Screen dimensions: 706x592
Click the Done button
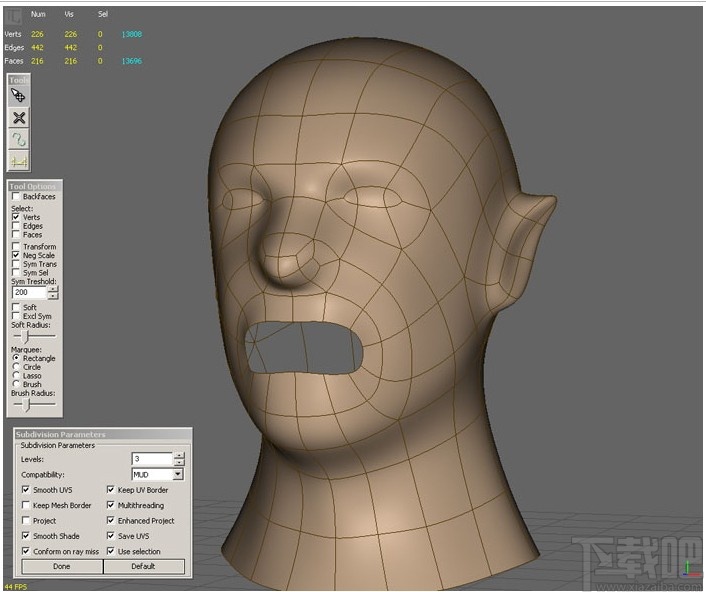[62, 566]
